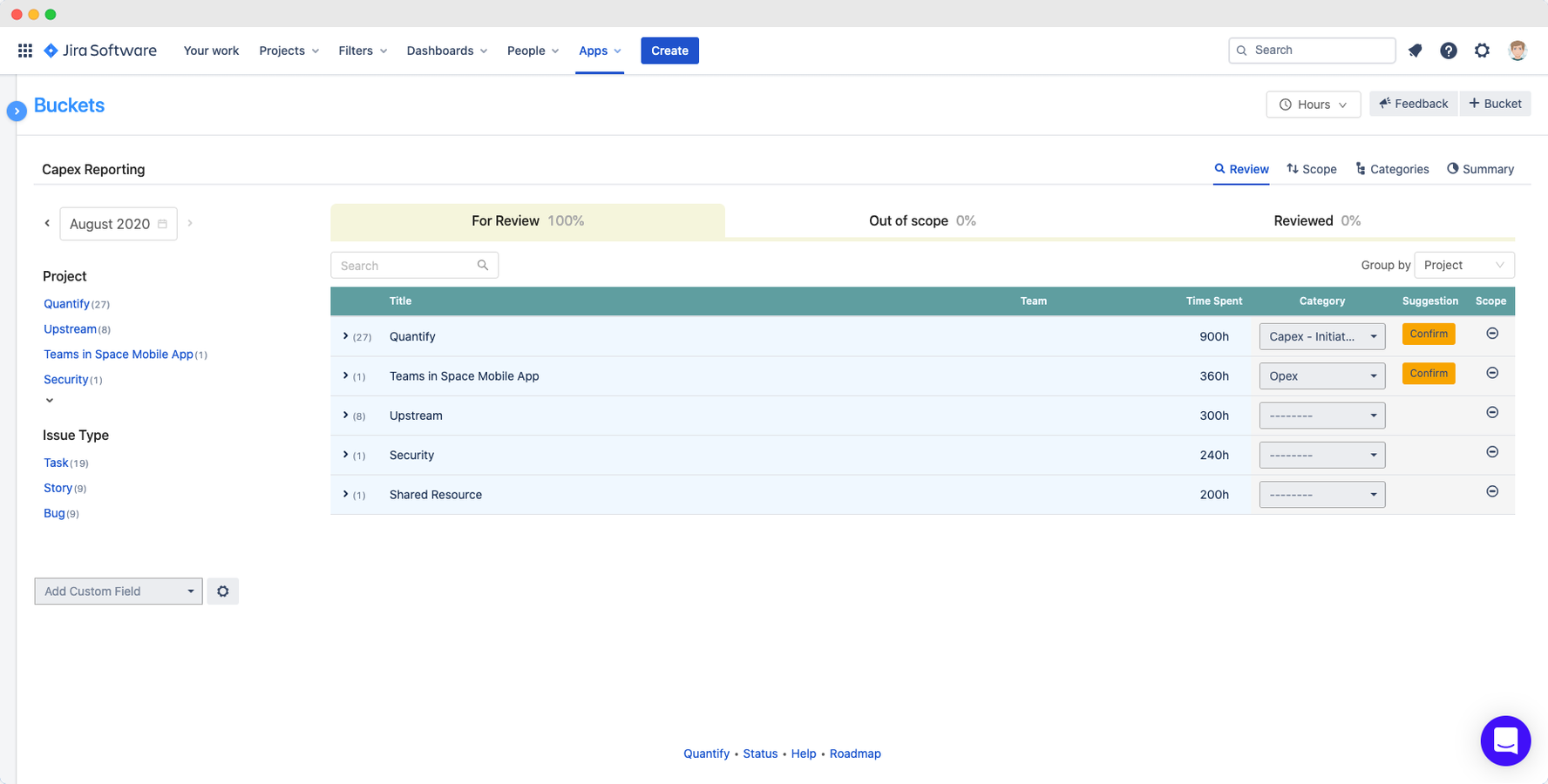Expand the Quantify row
This screenshot has width=1548, height=784.
(x=346, y=336)
